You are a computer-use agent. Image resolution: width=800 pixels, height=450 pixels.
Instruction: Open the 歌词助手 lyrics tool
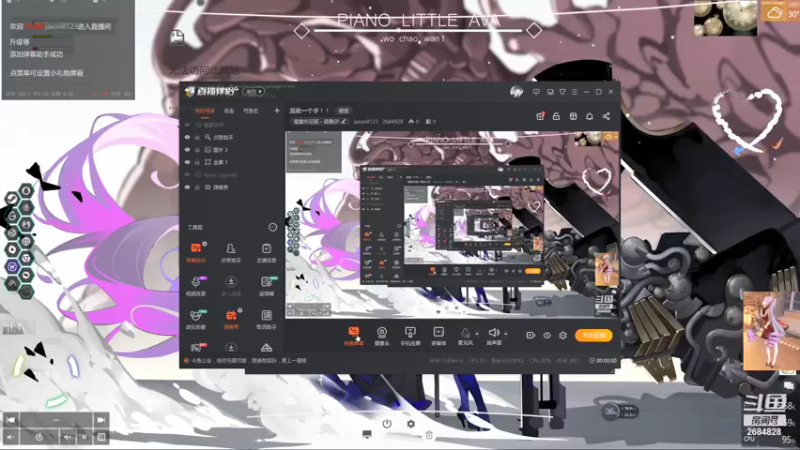click(266, 319)
